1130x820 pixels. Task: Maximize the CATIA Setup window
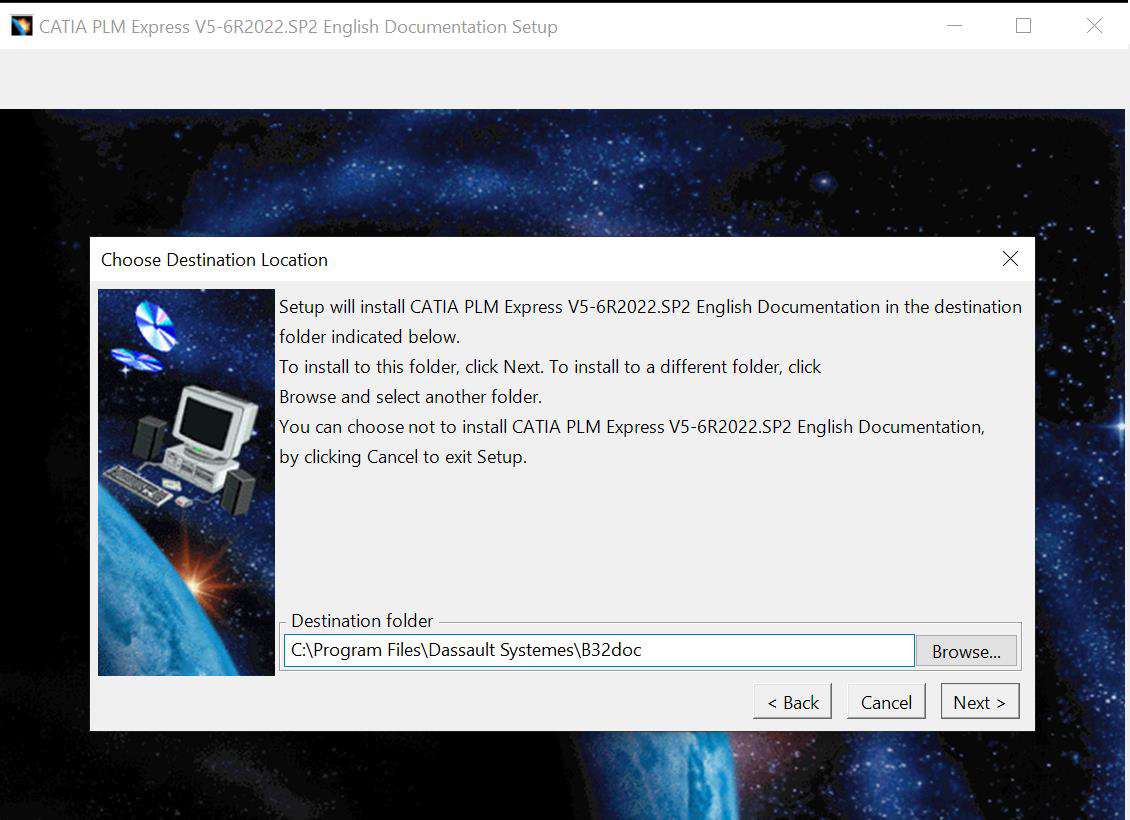[1023, 26]
